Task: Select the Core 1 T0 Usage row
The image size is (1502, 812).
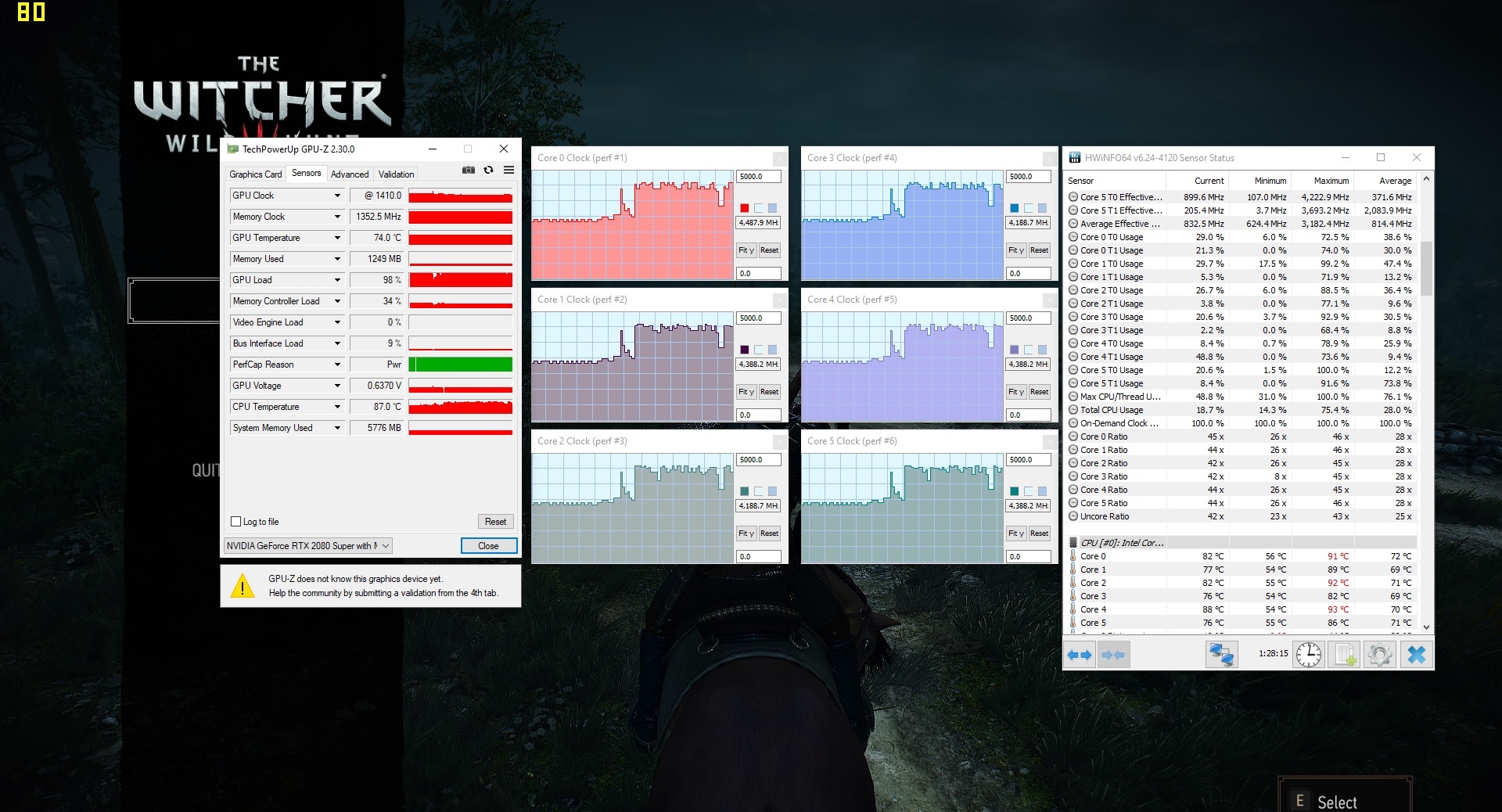Action: [x=1241, y=264]
